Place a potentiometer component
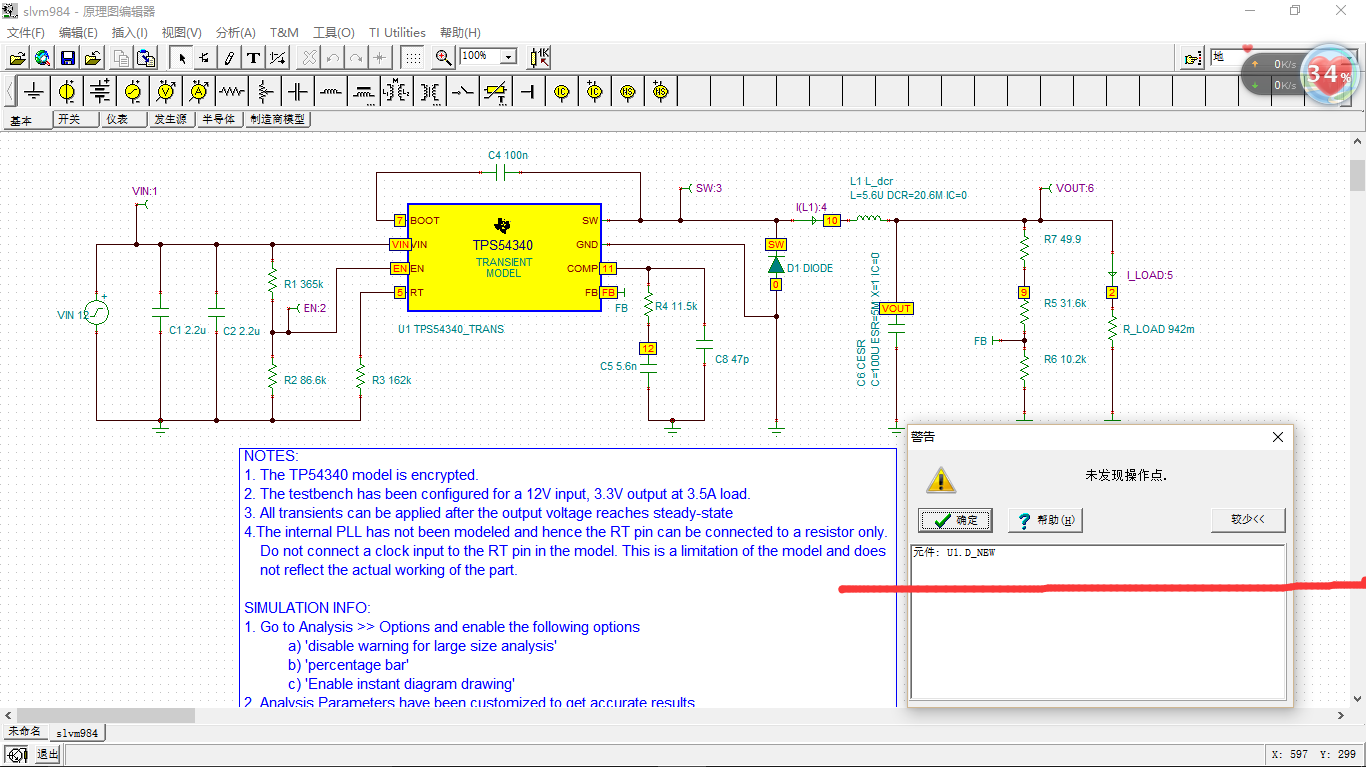Viewport: 1366px width, 767px height. 264,92
